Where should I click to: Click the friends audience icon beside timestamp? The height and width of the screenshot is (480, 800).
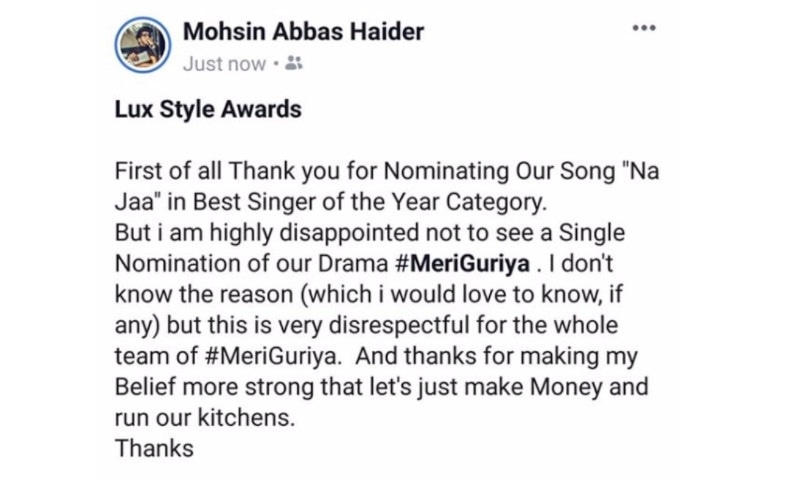click(x=293, y=63)
